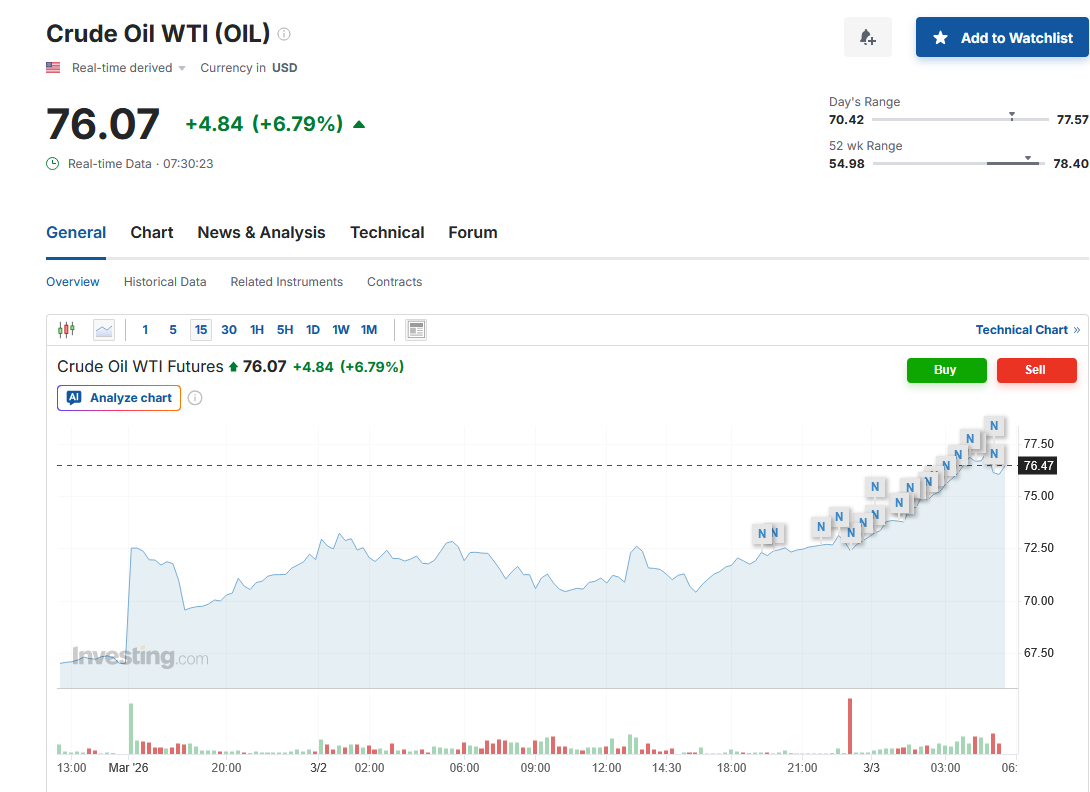Open the Forum tab
This screenshot has height=792, width=1090.
click(473, 232)
